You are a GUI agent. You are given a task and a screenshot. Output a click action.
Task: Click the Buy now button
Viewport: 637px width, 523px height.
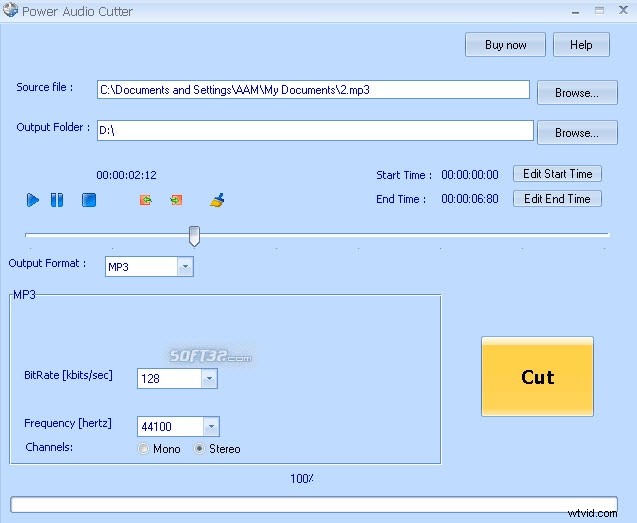point(505,45)
